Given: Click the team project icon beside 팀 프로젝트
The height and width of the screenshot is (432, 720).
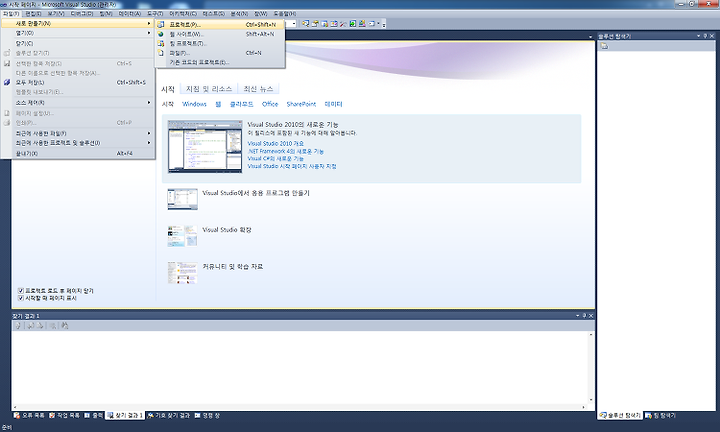Looking at the screenshot, I should pyautogui.click(x=161, y=44).
